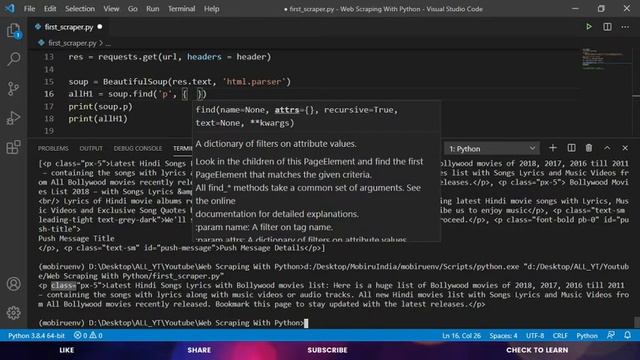Change indentation via Spaces: 4

[x=503, y=336]
